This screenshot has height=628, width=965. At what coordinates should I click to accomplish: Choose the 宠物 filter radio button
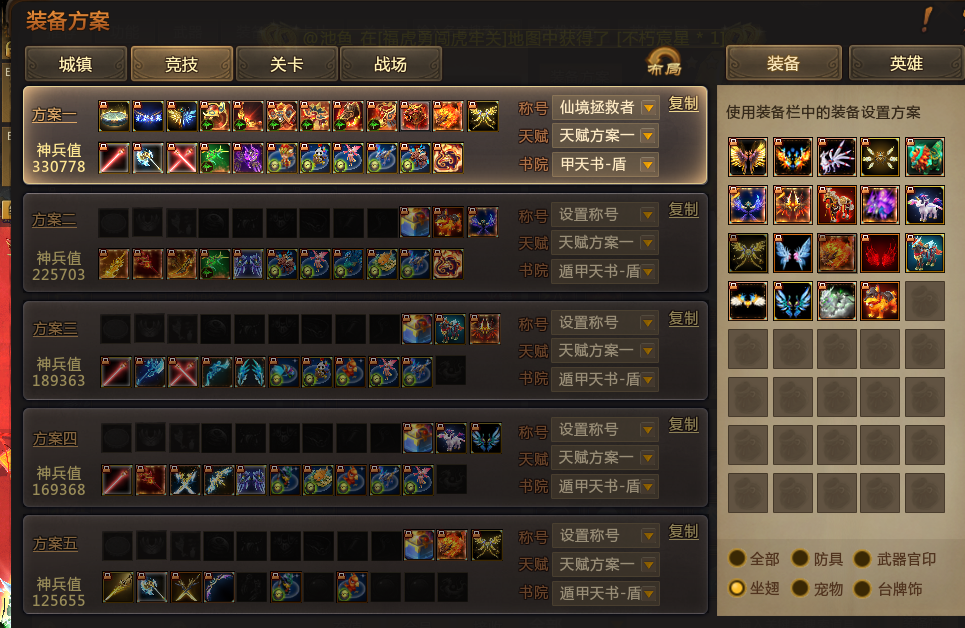tap(800, 588)
